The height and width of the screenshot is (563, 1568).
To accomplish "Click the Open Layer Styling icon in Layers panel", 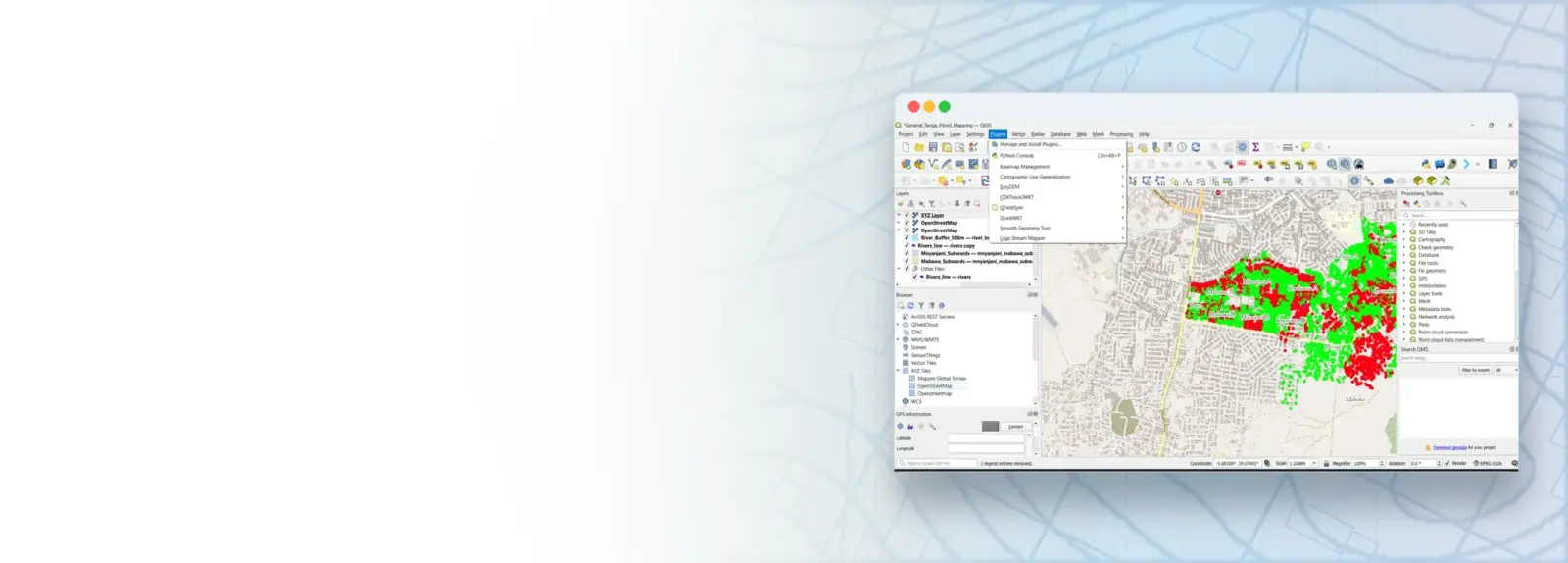I will click(900, 204).
